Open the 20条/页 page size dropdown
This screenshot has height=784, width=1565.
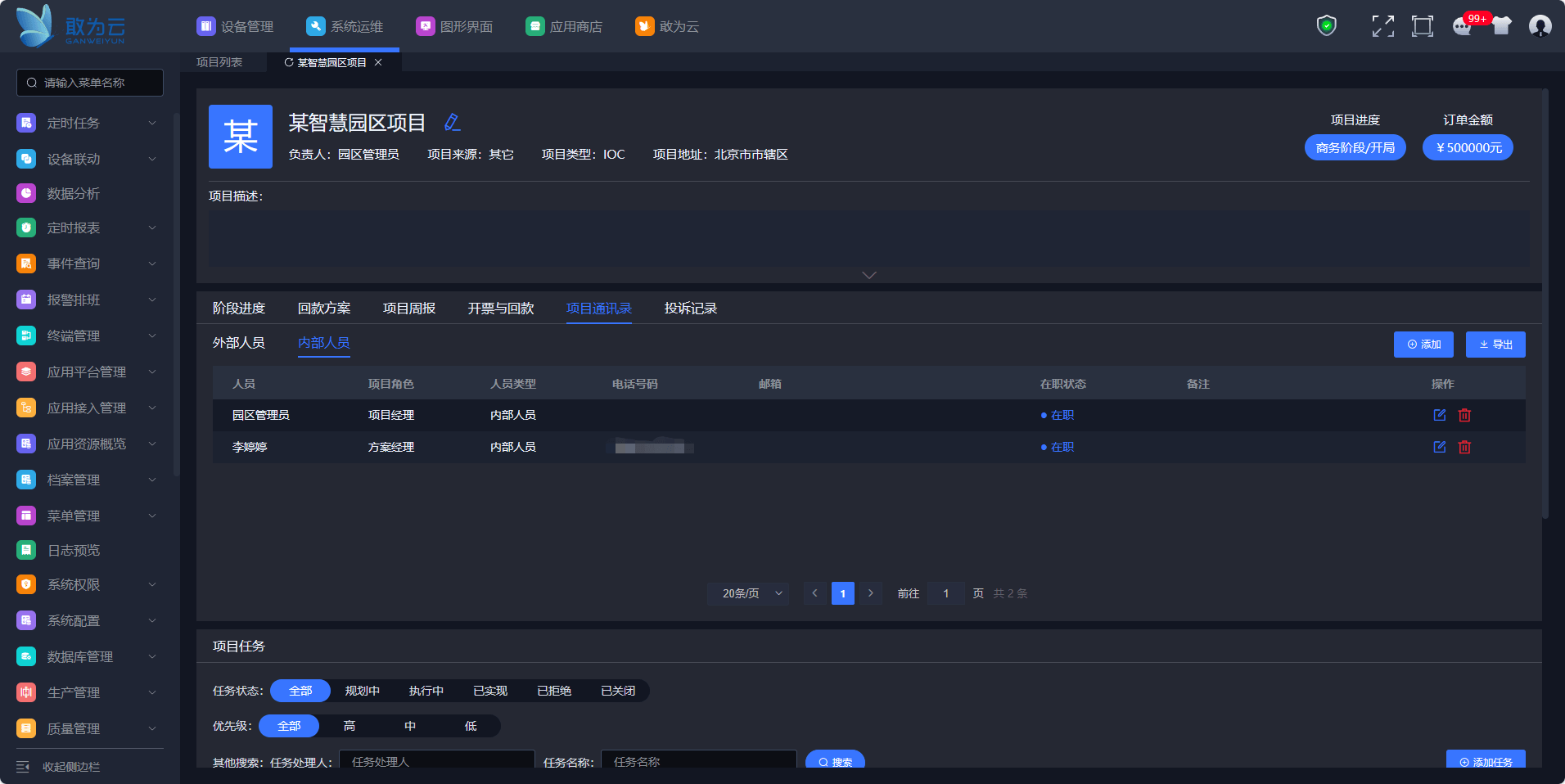(748, 593)
